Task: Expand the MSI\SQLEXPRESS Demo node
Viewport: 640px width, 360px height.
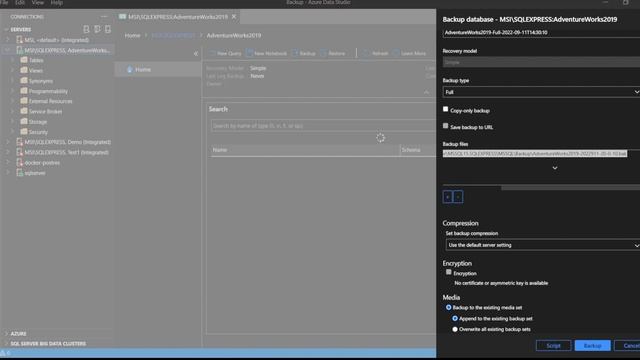Action: click(8, 142)
